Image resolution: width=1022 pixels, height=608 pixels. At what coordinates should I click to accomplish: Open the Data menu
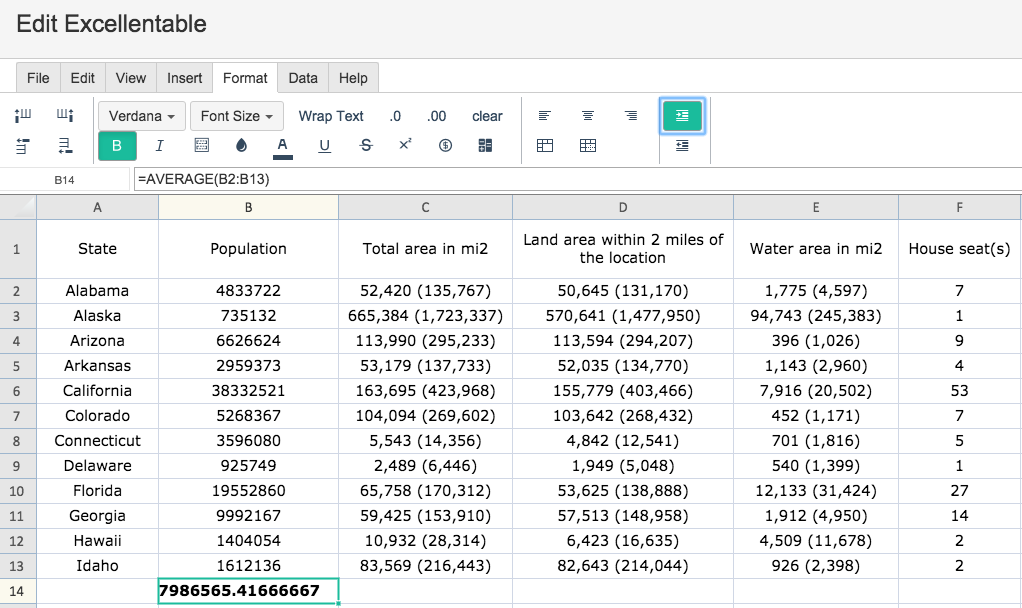(303, 78)
